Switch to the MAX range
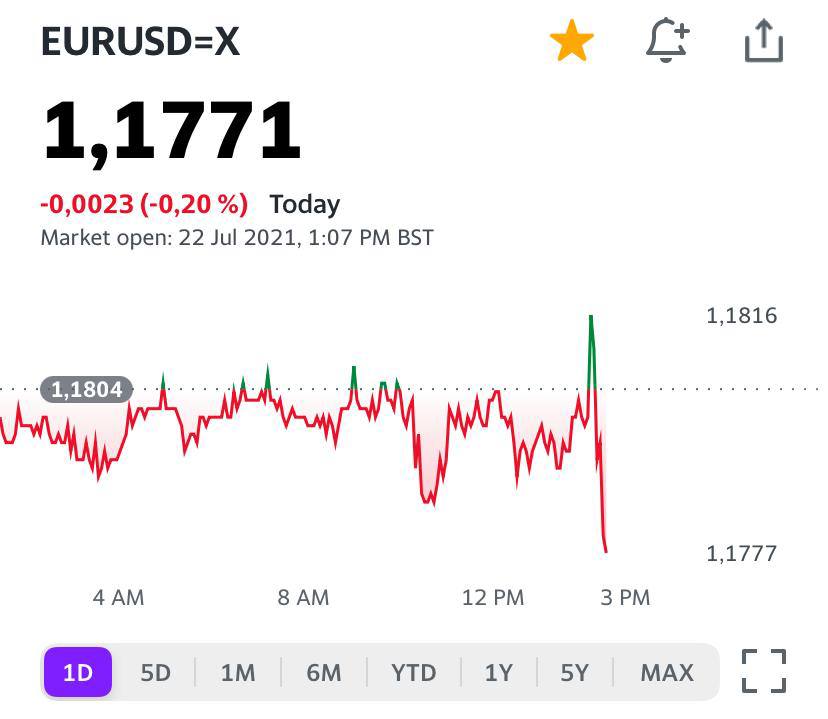Screen dimensions: 828x719 [x=667, y=672]
